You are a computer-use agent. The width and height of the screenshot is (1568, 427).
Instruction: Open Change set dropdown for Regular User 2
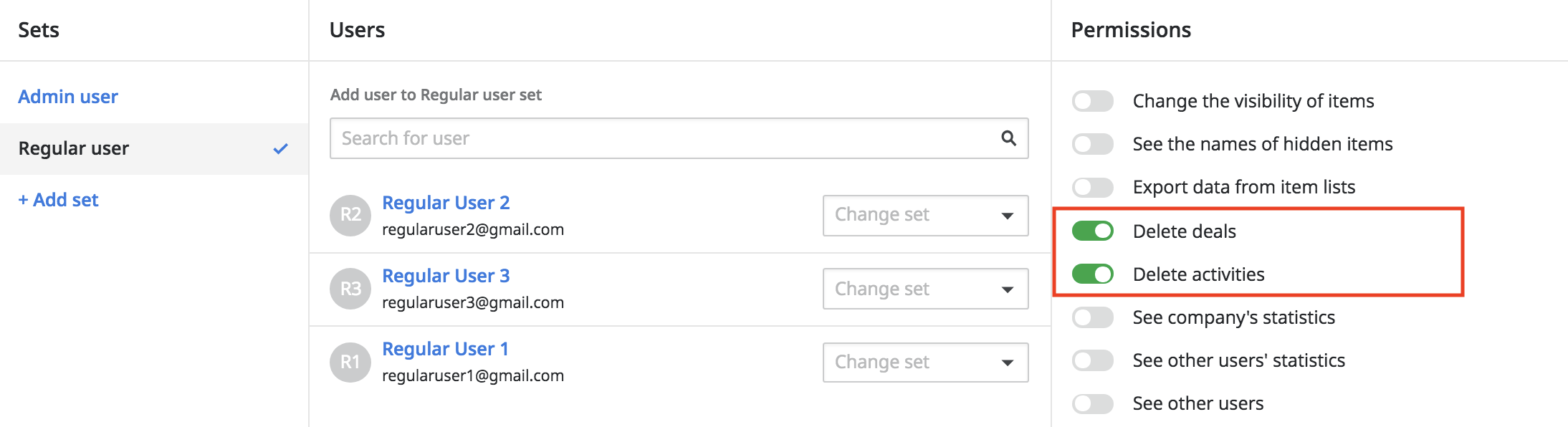point(925,215)
